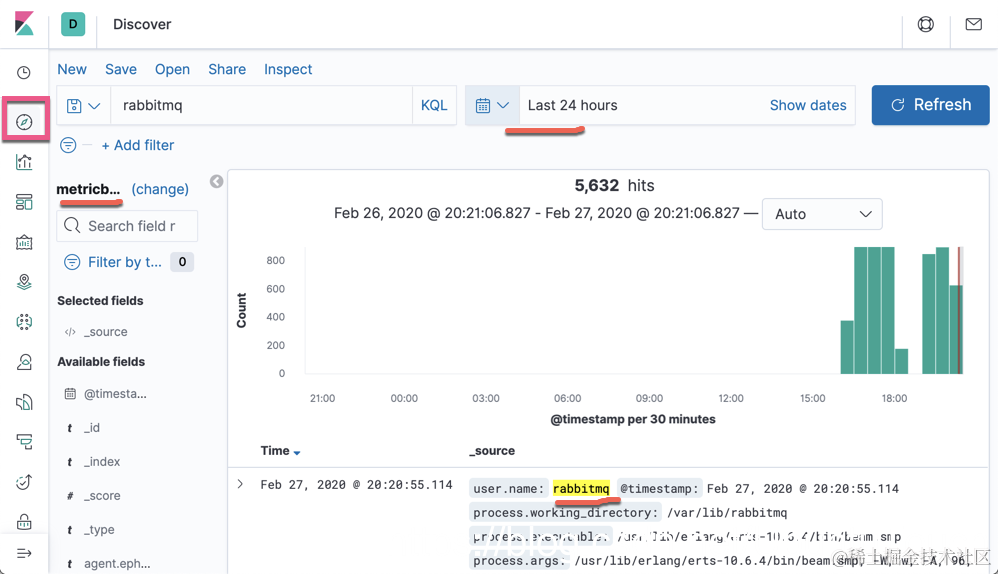Focus the rabbitmq query input

pos(262,106)
